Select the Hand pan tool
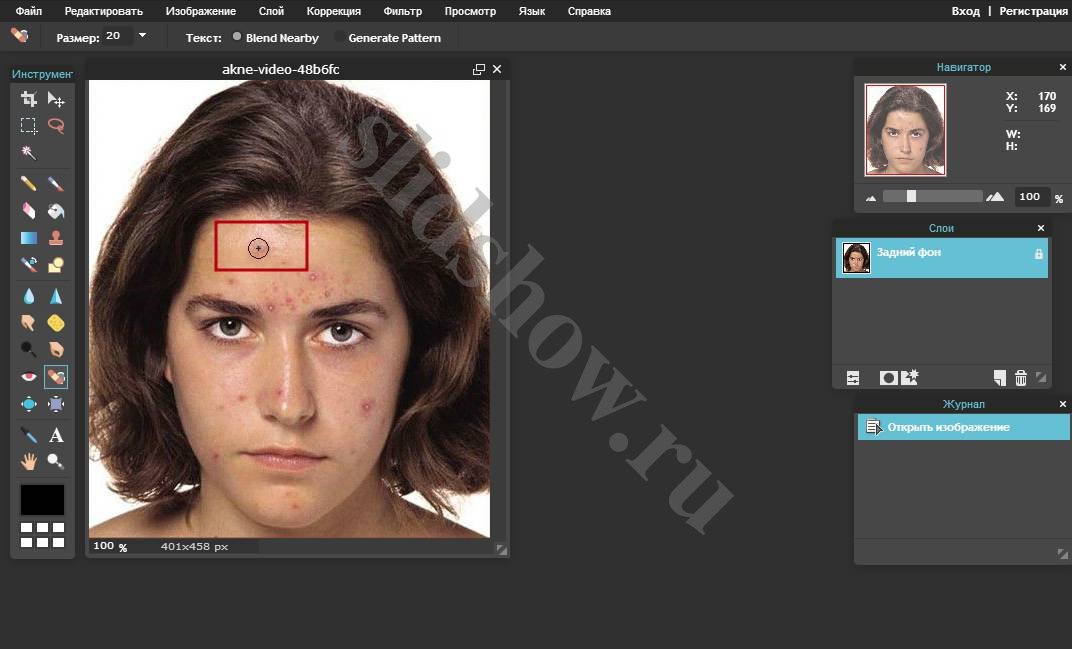Screen dimensions: 1072x649 (x=29, y=462)
